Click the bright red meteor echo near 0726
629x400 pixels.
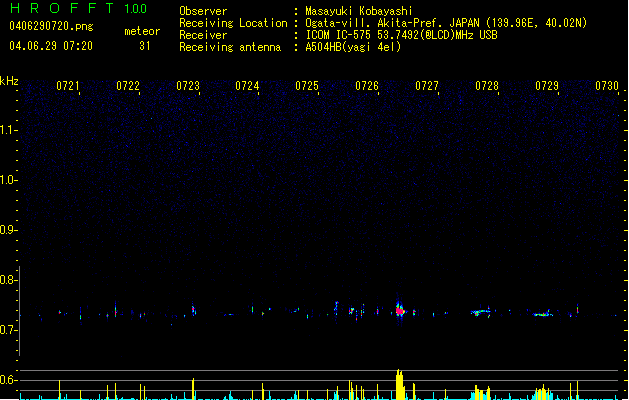400,311
